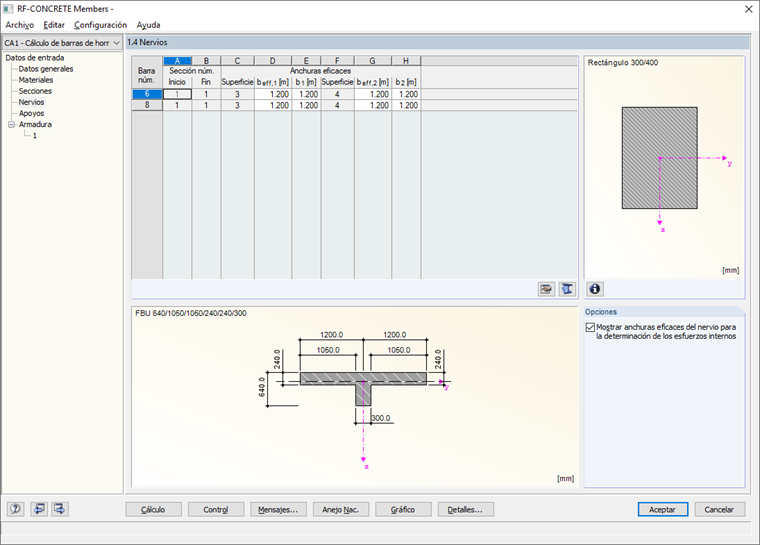Select Secciones in the tree

point(35,91)
